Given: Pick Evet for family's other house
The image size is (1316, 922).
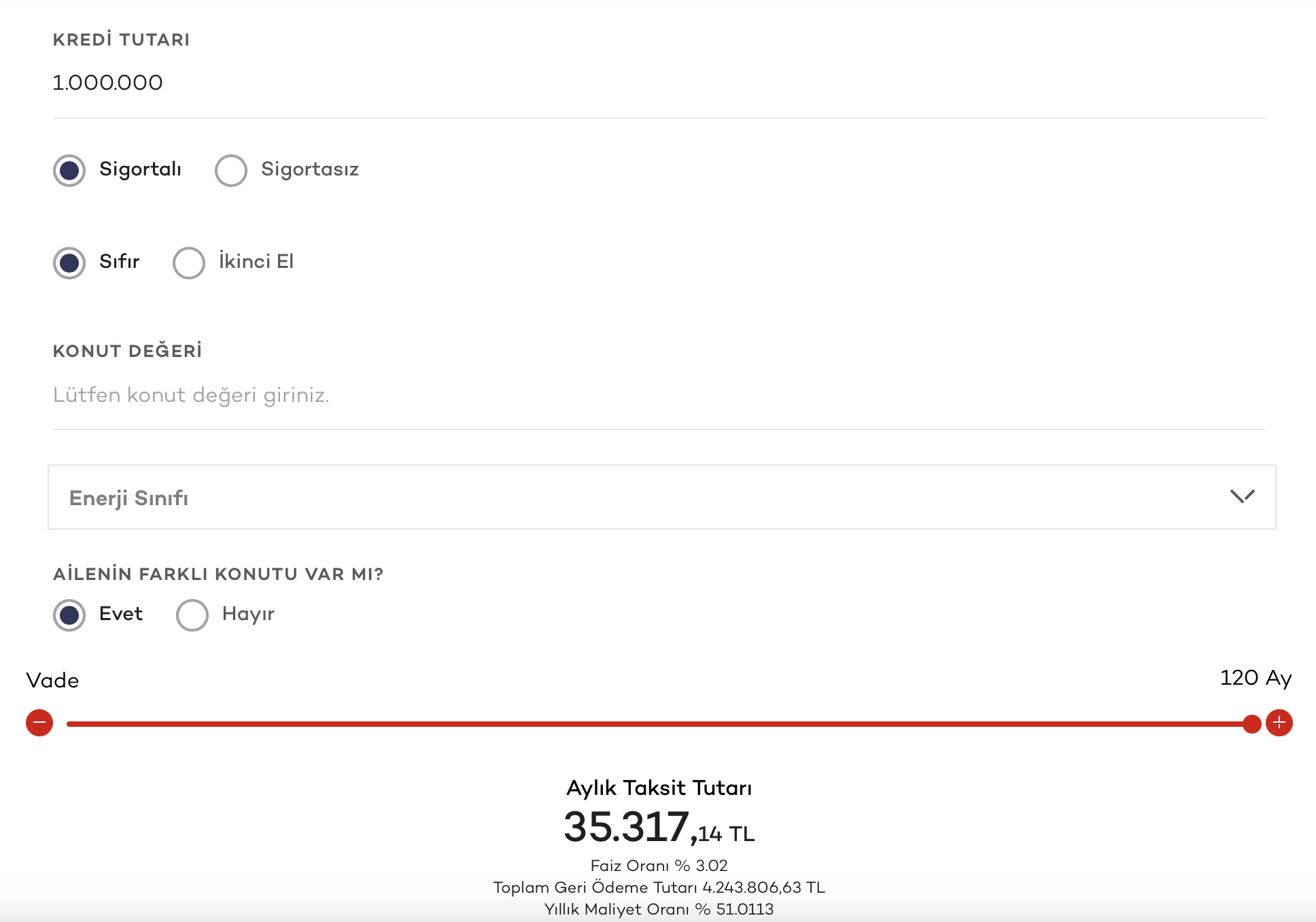Looking at the screenshot, I should point(69,615).
